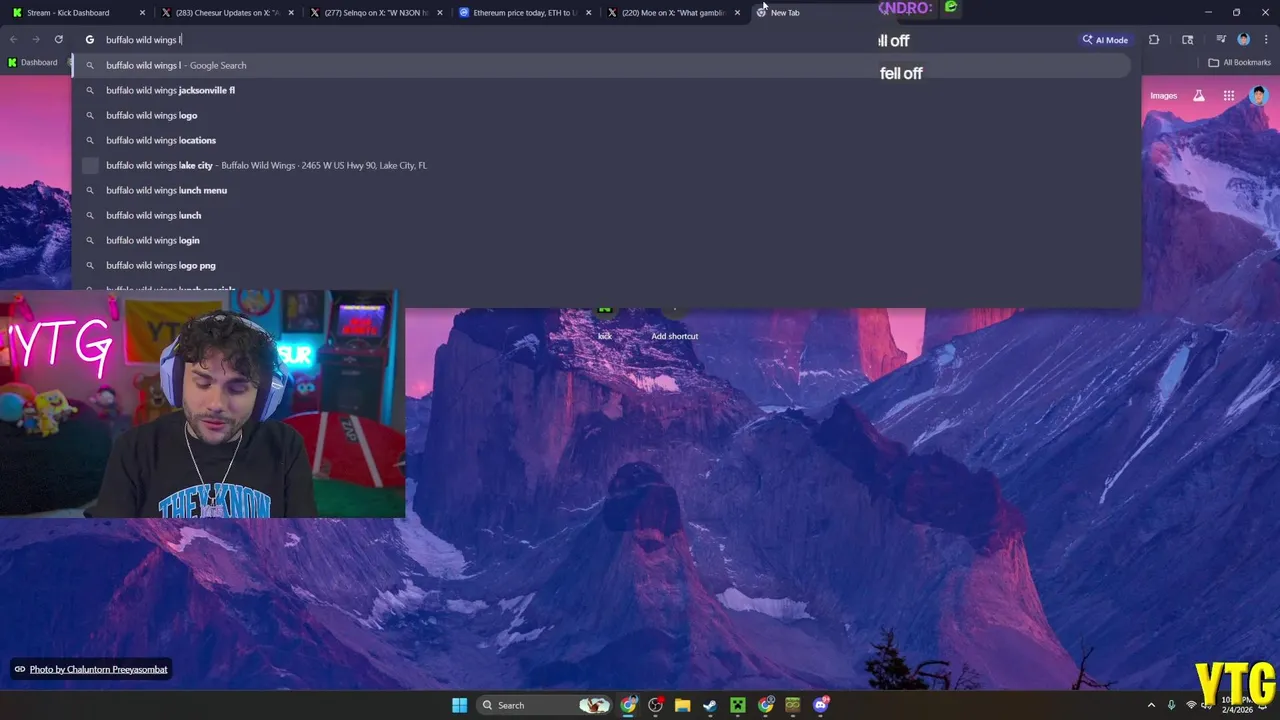Click the AI Mode button
The height and width of the screenshot is (720, 1280).
click(1105, 40)
